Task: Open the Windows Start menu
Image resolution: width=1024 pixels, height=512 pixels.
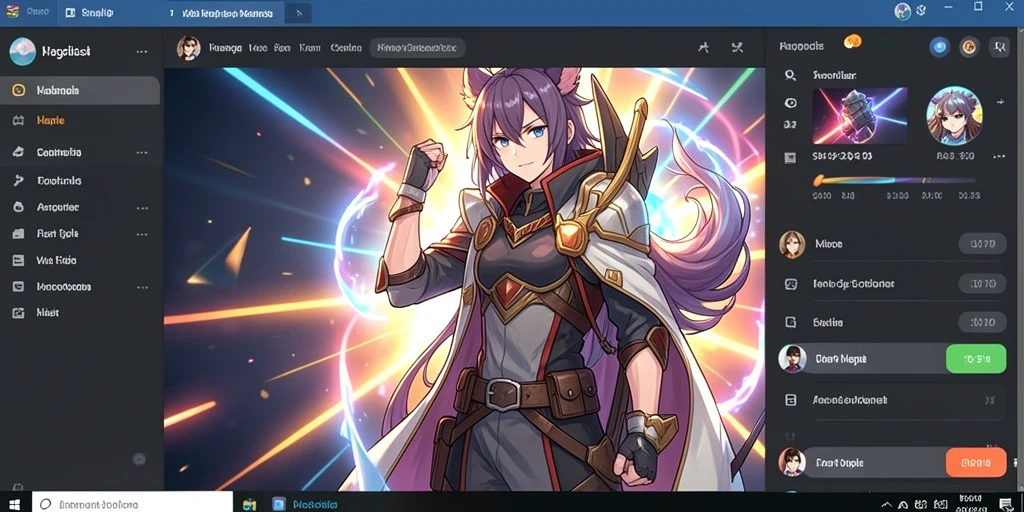Action: 13,504
